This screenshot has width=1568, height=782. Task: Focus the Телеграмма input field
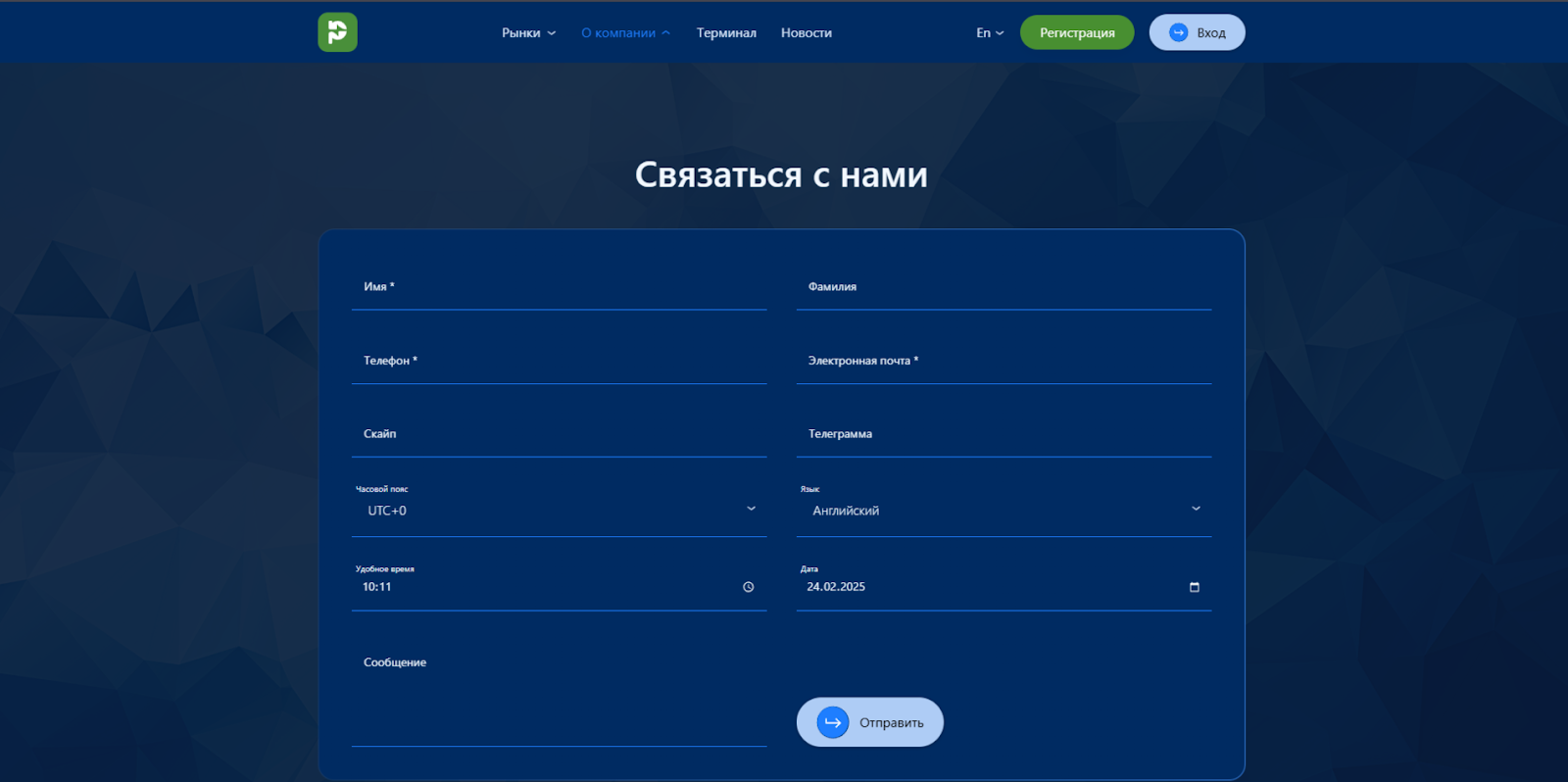1004,434
